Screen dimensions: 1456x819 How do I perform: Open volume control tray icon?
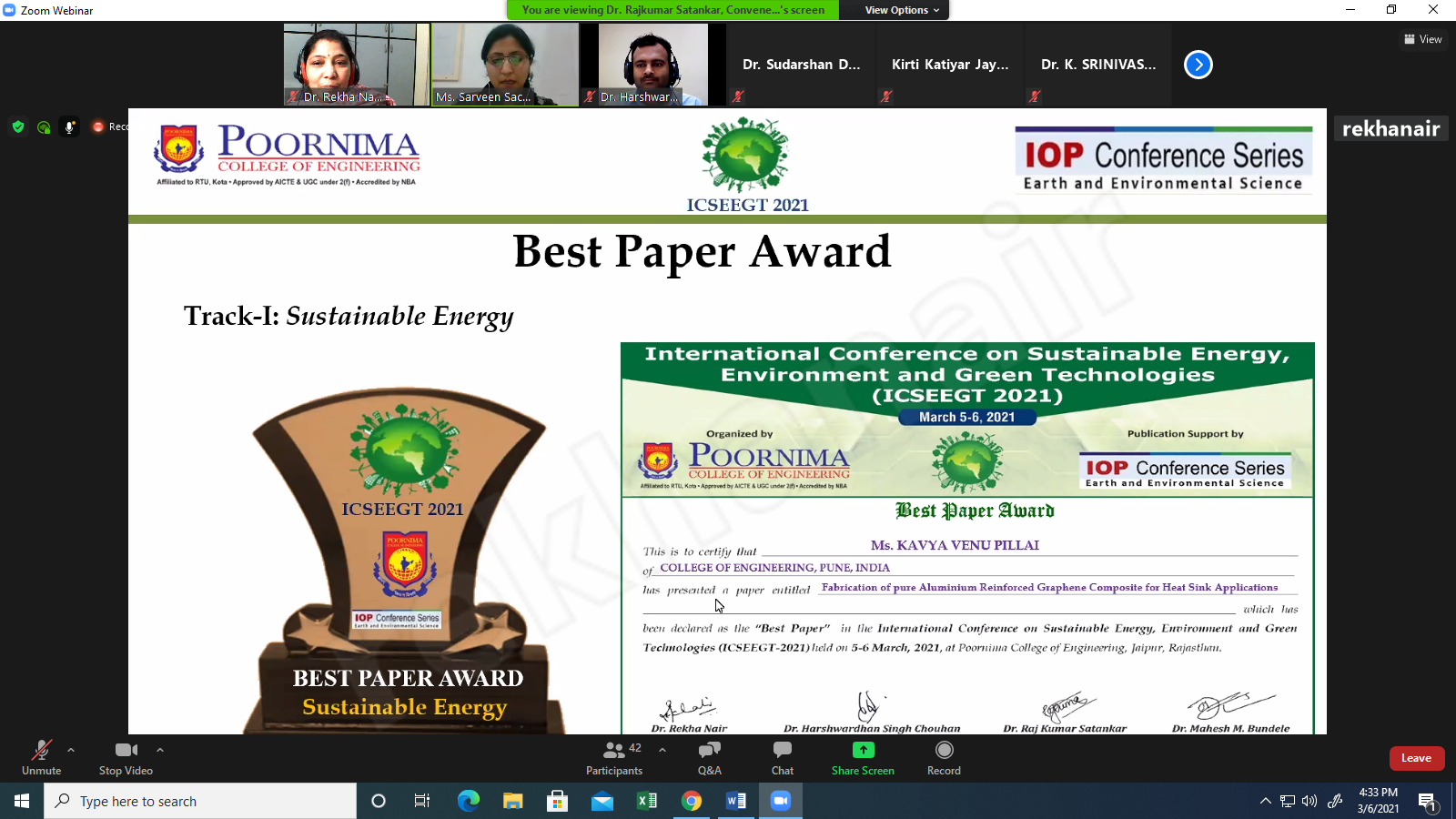[1309, 801]
